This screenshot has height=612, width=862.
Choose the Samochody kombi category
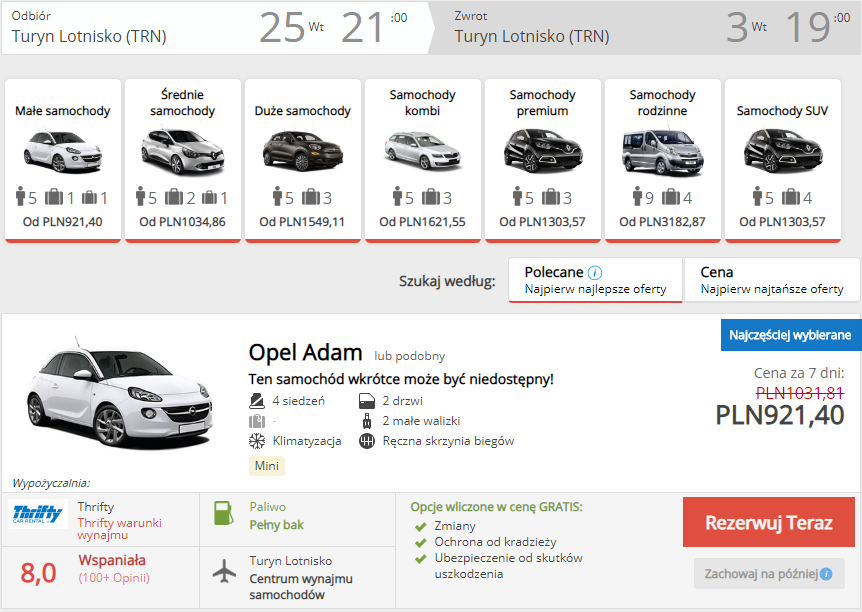[422, 160]
